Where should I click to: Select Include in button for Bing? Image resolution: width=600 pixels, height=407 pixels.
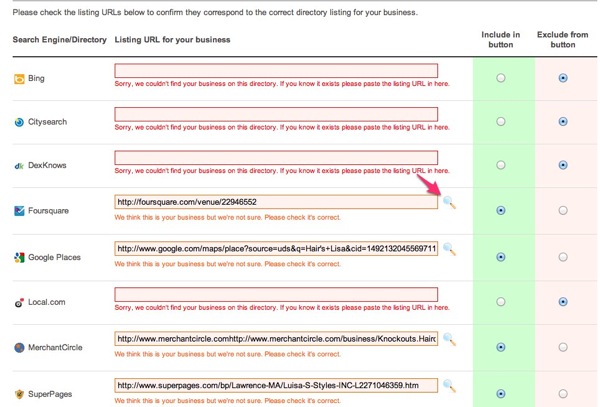501,78
